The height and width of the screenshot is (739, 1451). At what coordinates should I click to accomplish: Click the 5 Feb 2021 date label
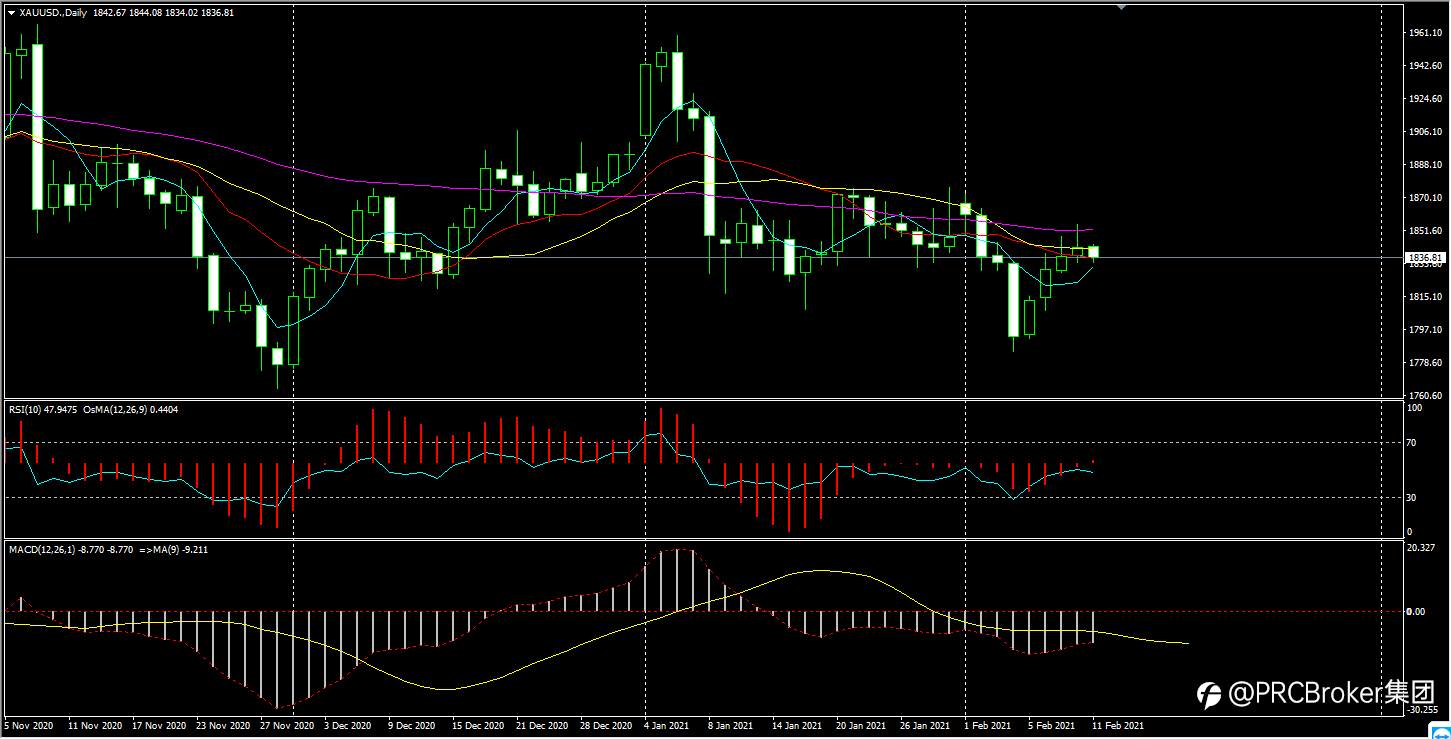1054,725
